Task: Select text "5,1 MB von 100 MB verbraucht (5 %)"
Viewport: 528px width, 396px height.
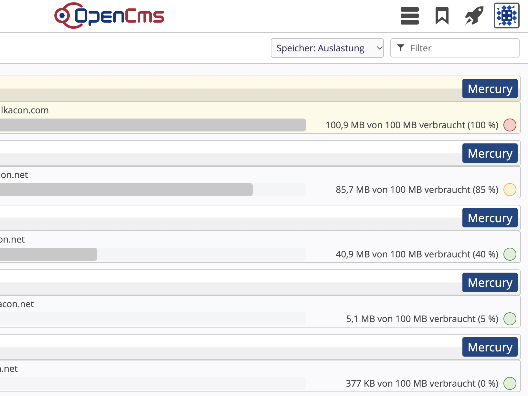Action: 422,319
